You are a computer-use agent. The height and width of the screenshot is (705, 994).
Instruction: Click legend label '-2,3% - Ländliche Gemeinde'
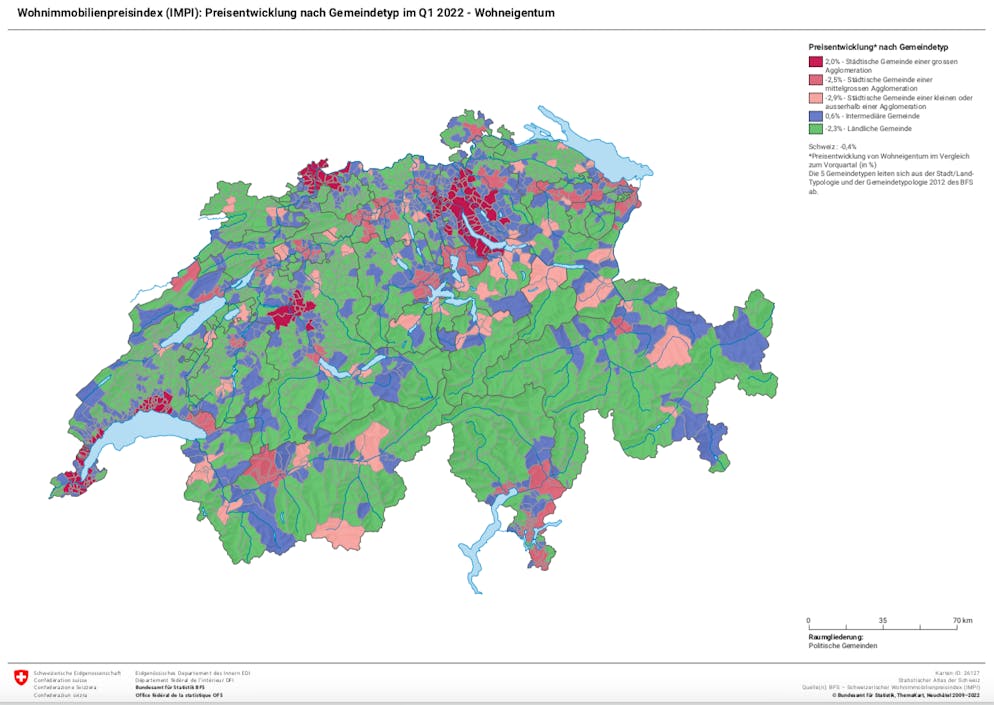pos(868,129)
